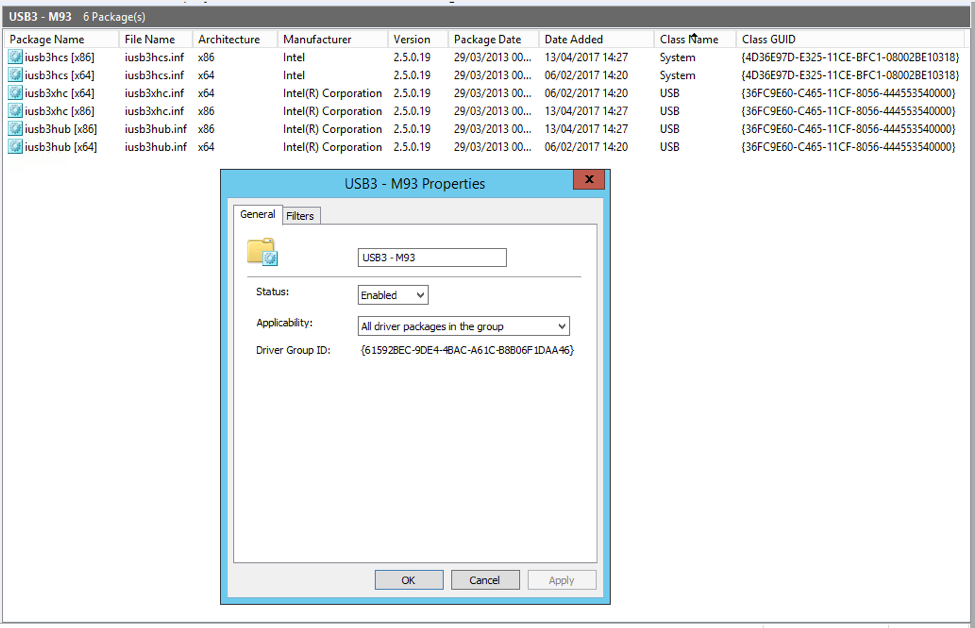The height and width of the screenshot is (628, 975).
Task: Sort by Version column header
Action: click(418, 39)
